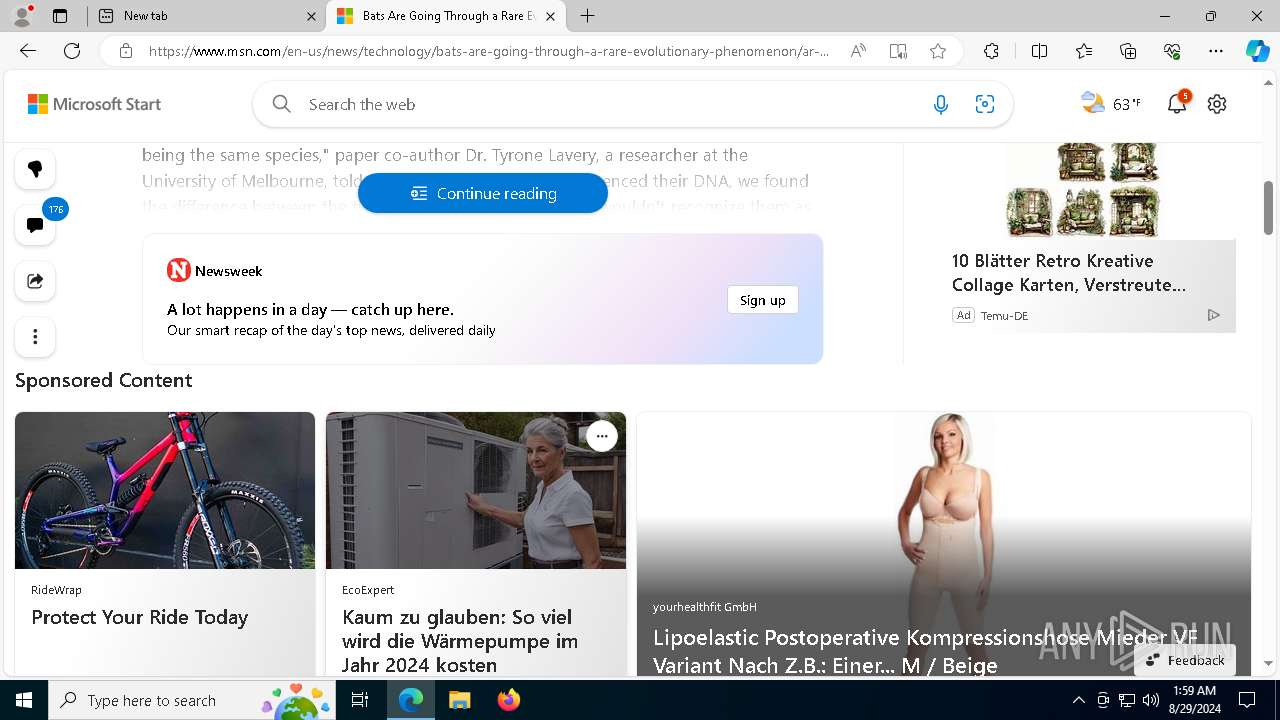Click Continue reading button

pos(483,193)
